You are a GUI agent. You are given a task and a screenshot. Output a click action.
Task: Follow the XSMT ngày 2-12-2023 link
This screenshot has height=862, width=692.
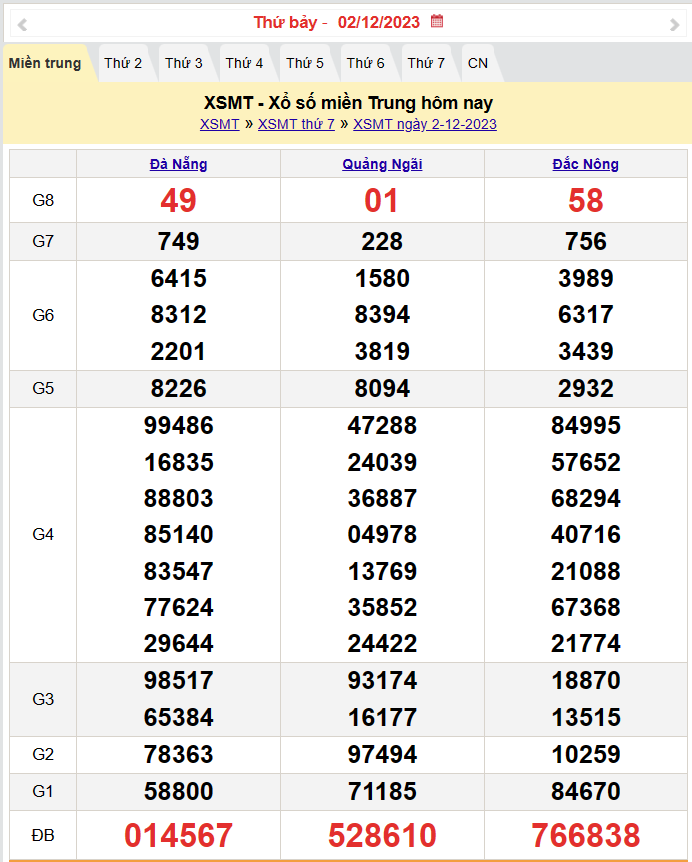click(425, 124)
